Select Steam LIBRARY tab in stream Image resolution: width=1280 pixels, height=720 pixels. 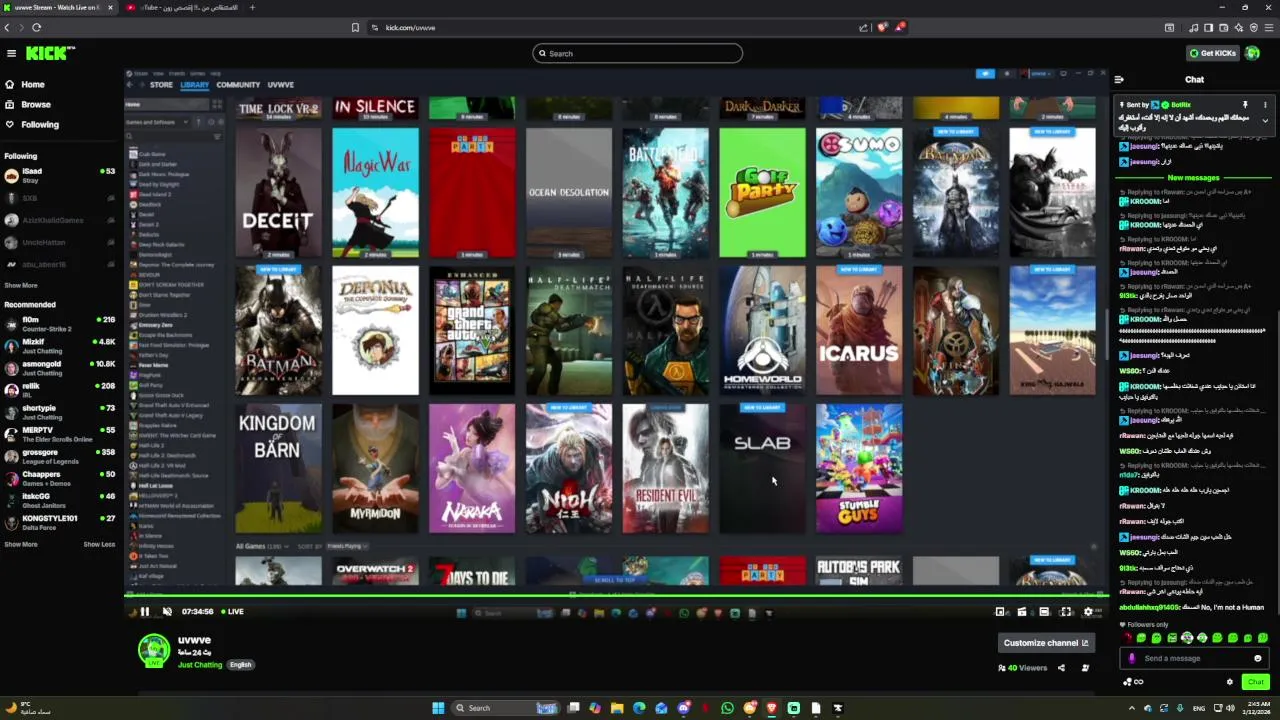click(194, 85)
